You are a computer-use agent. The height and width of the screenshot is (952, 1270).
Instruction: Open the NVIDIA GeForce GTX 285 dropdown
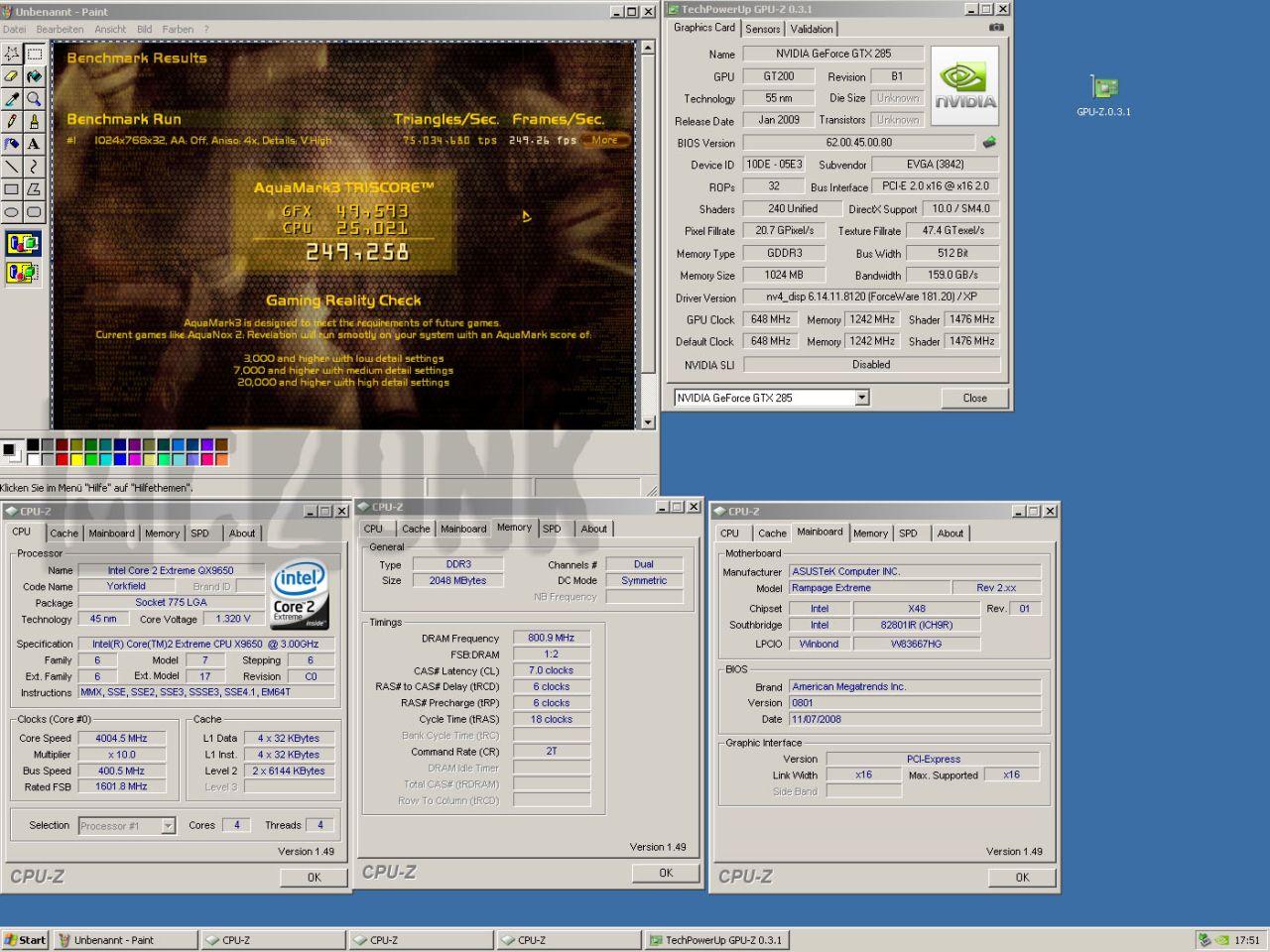point(862,398)
